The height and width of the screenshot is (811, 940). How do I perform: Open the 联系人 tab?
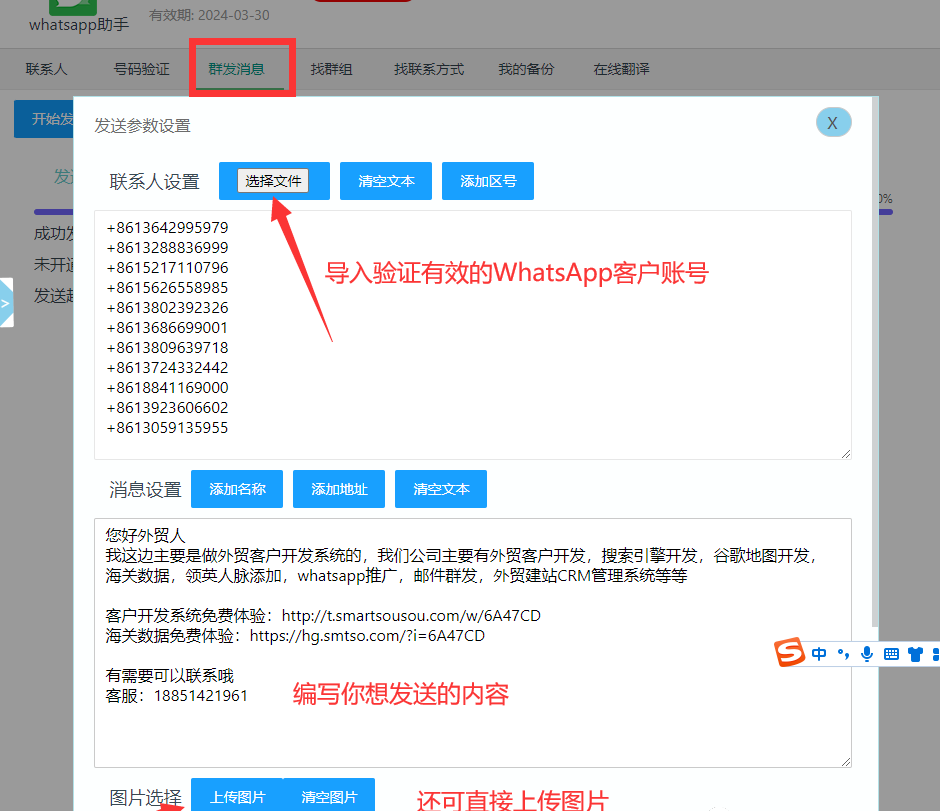coord(46,70)
